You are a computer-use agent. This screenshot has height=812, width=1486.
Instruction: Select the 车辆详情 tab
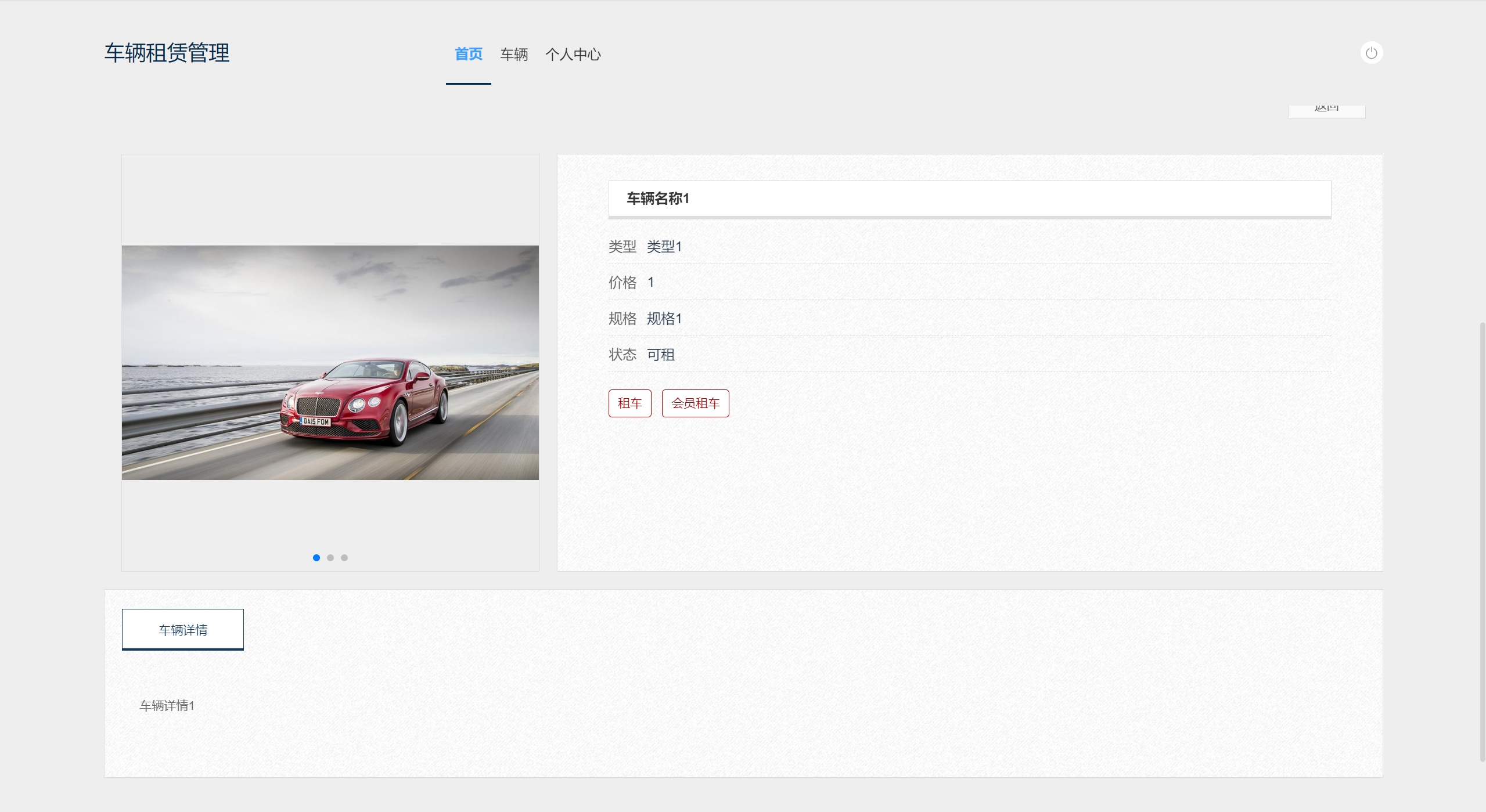(183, 630)
